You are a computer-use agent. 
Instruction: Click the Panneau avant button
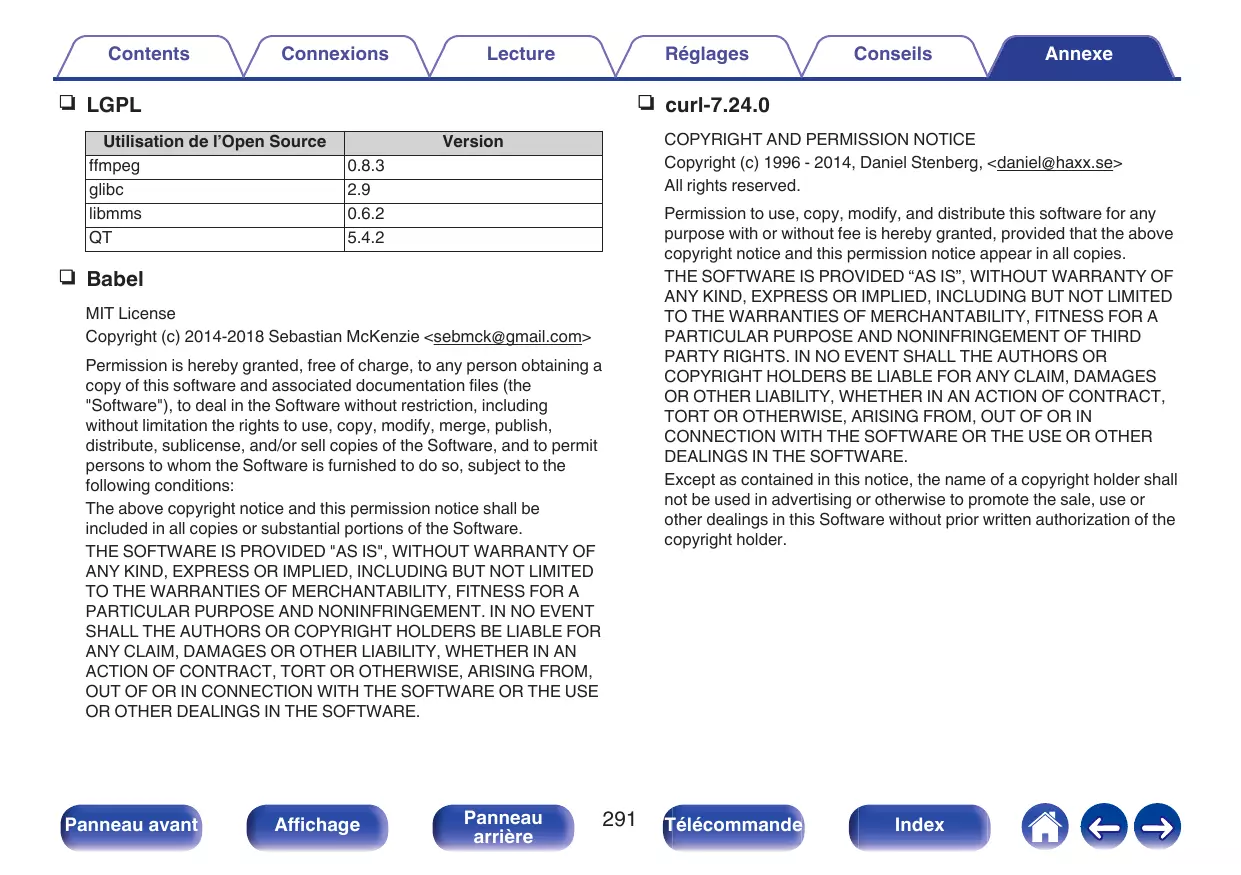click(131, 826)
